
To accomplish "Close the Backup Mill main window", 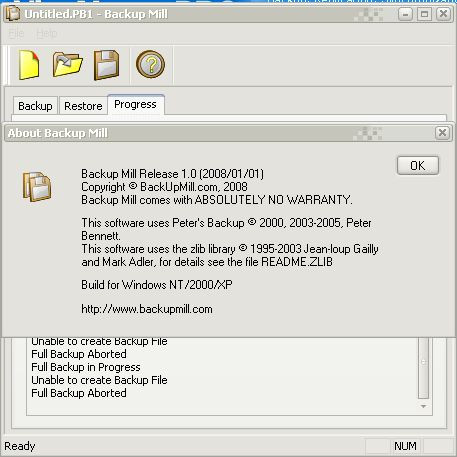I will [443, 14].
